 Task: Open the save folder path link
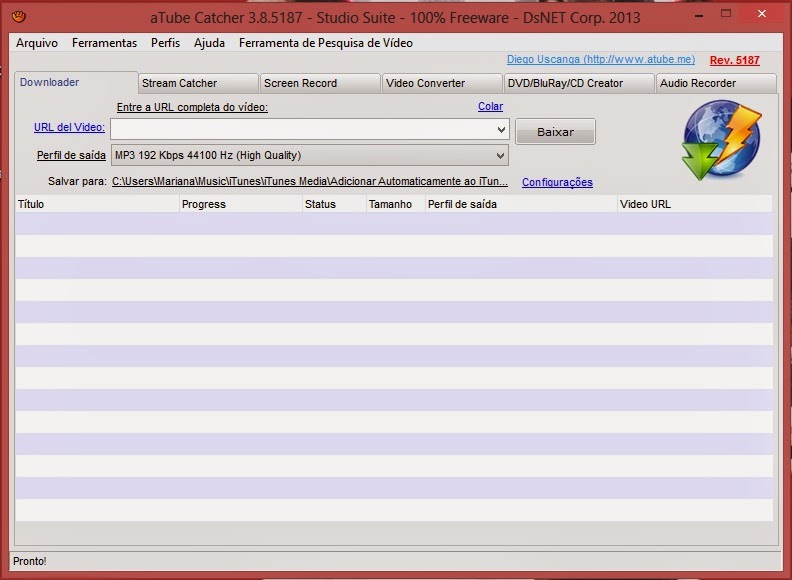coord(310,181)
